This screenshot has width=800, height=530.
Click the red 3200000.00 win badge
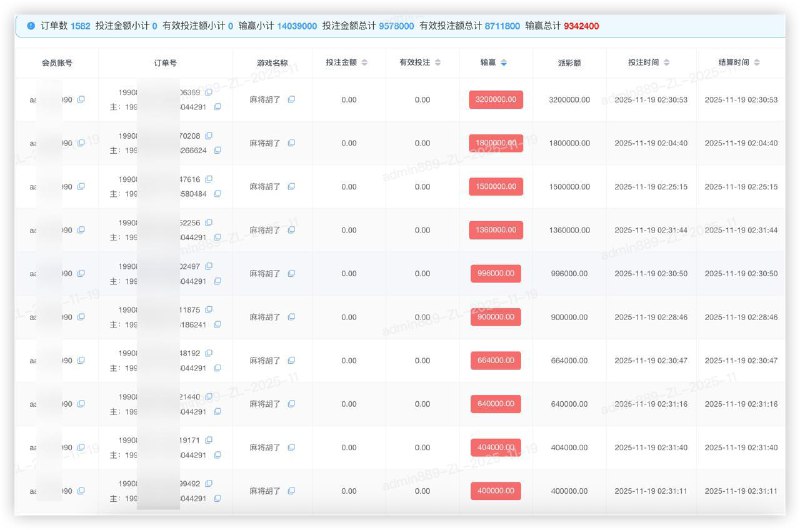click(496, 99)
